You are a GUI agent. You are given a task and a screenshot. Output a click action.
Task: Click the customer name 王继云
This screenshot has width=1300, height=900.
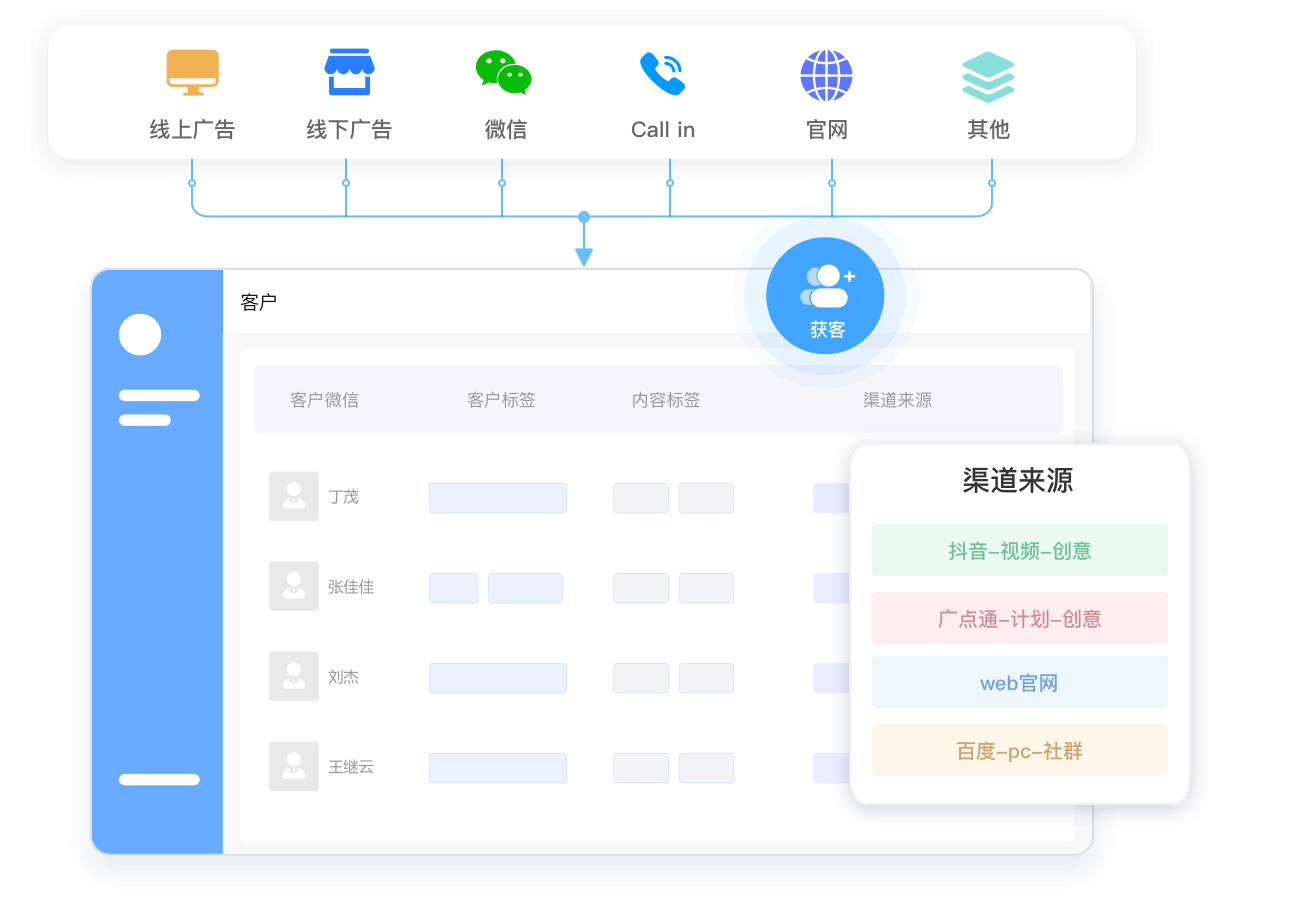pyautogui.click(x=351, y=767)
